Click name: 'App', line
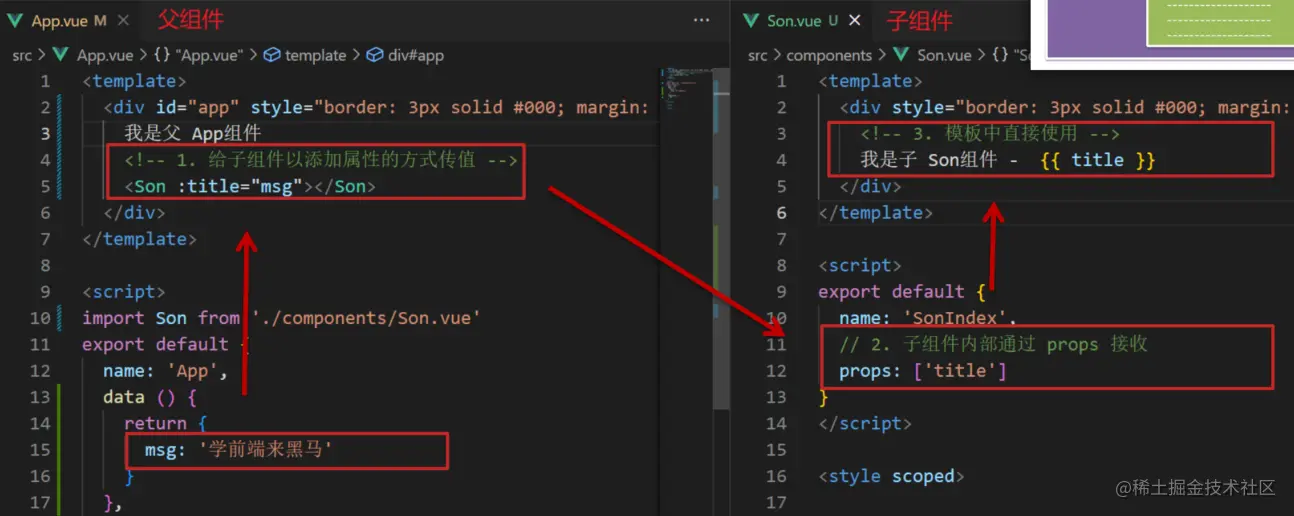 (x=165, y=371)
